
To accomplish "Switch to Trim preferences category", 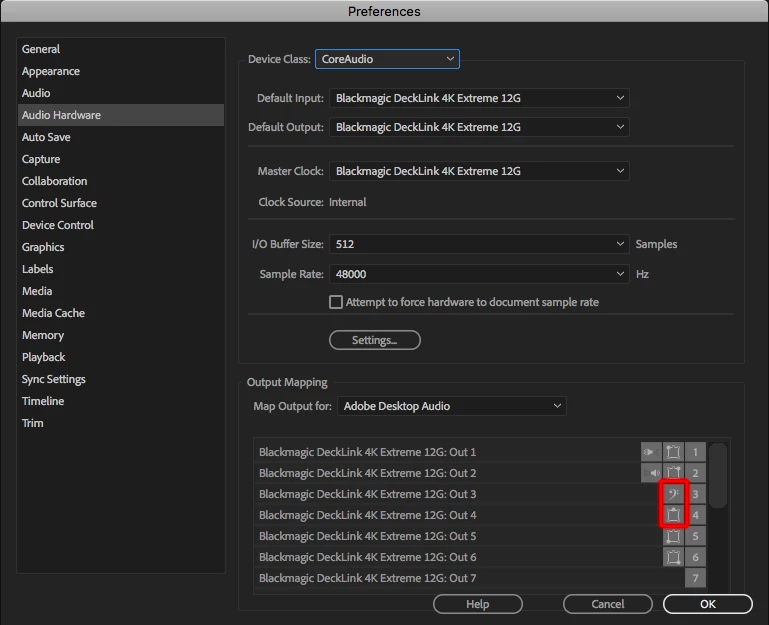I will [x=121, y=423].
